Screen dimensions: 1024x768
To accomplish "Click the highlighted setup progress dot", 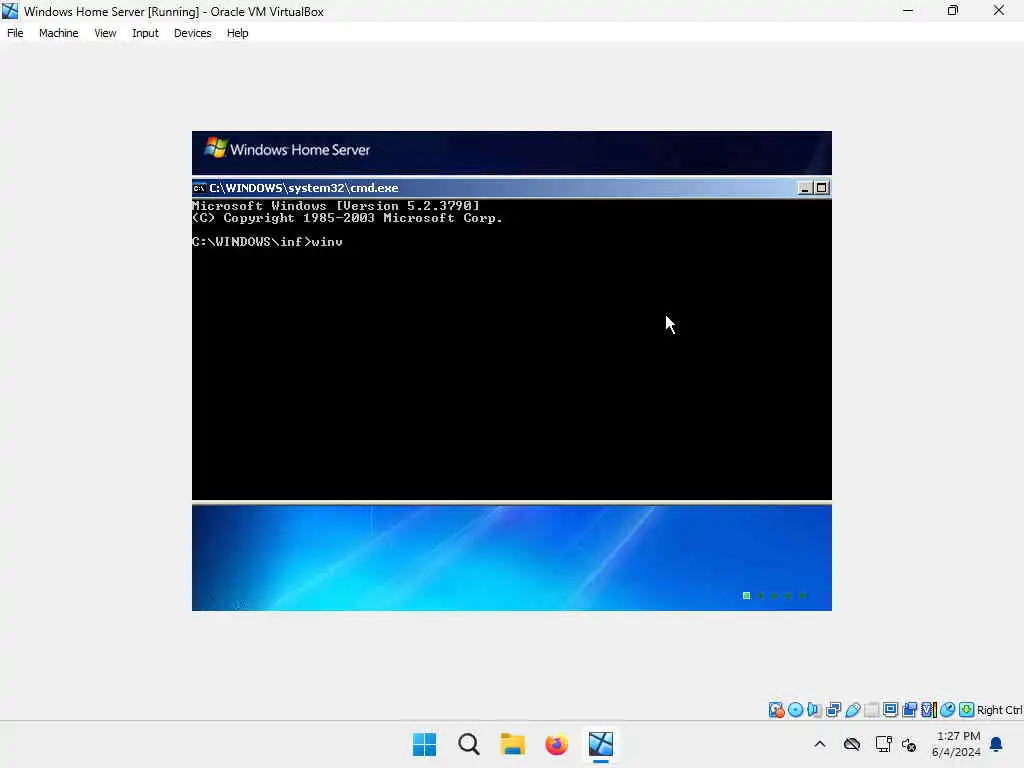I will (x=746, y=596).
